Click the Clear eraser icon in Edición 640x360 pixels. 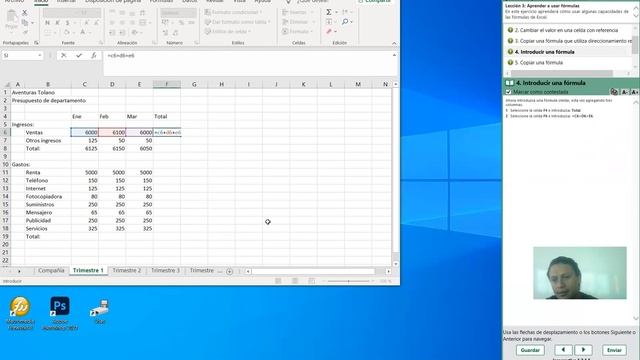(x=329, y=31)
